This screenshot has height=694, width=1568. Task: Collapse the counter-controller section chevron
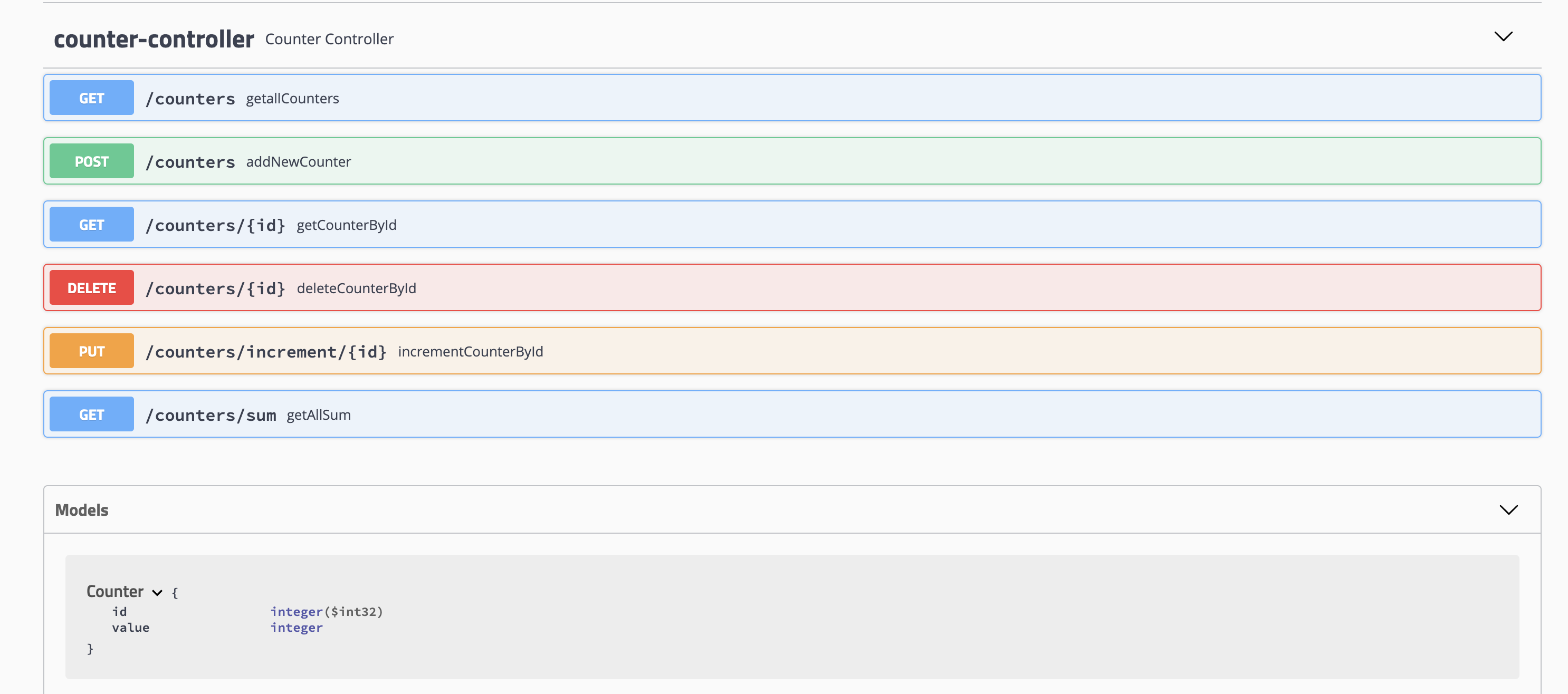[1503, 37]
